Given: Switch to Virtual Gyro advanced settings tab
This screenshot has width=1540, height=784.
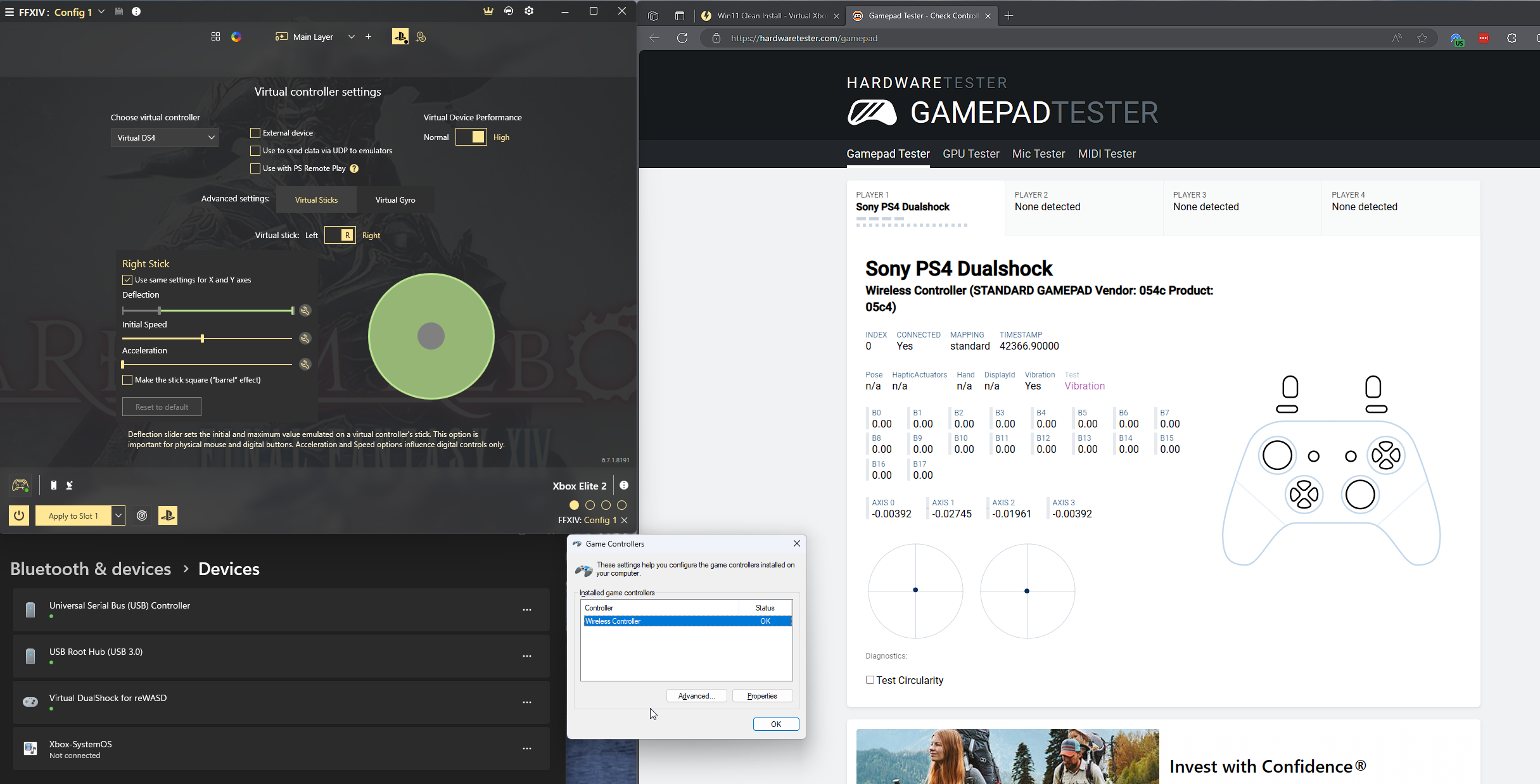Looking at the screenshot, I should point(395,199).
